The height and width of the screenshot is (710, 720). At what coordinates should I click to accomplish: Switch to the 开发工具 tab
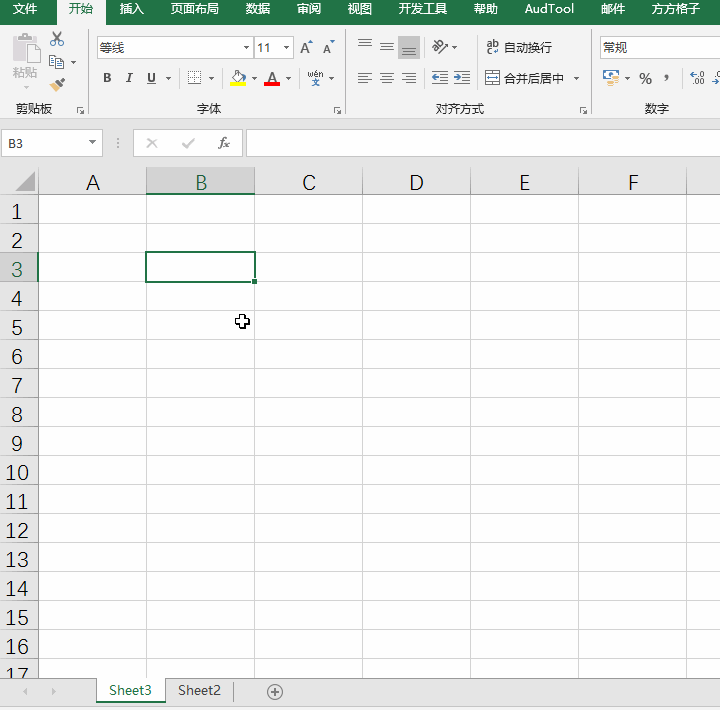[422, 9]
